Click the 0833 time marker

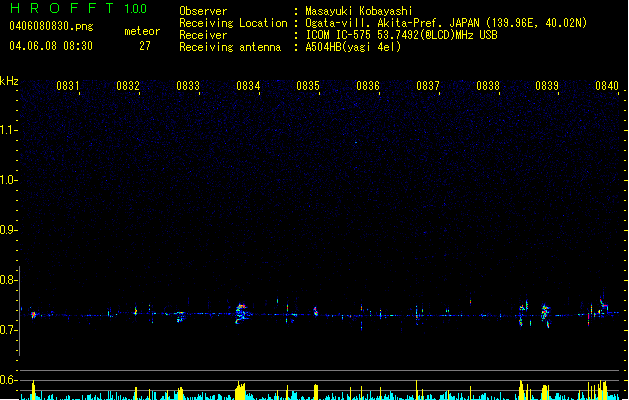(x=188, y=86)
